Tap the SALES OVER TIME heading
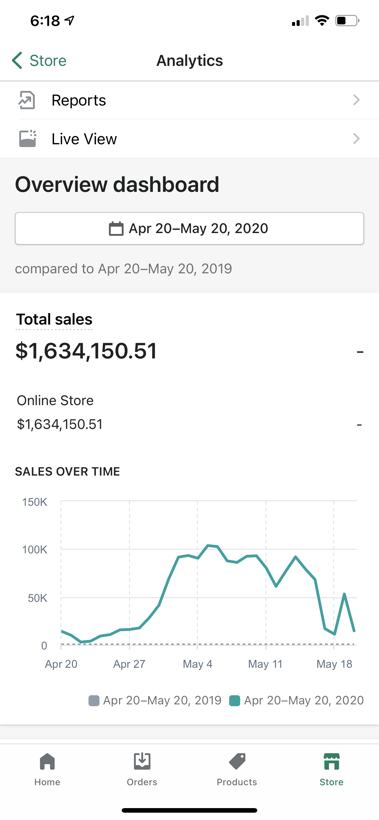This screenshot has height=820, width=379. 67,472
